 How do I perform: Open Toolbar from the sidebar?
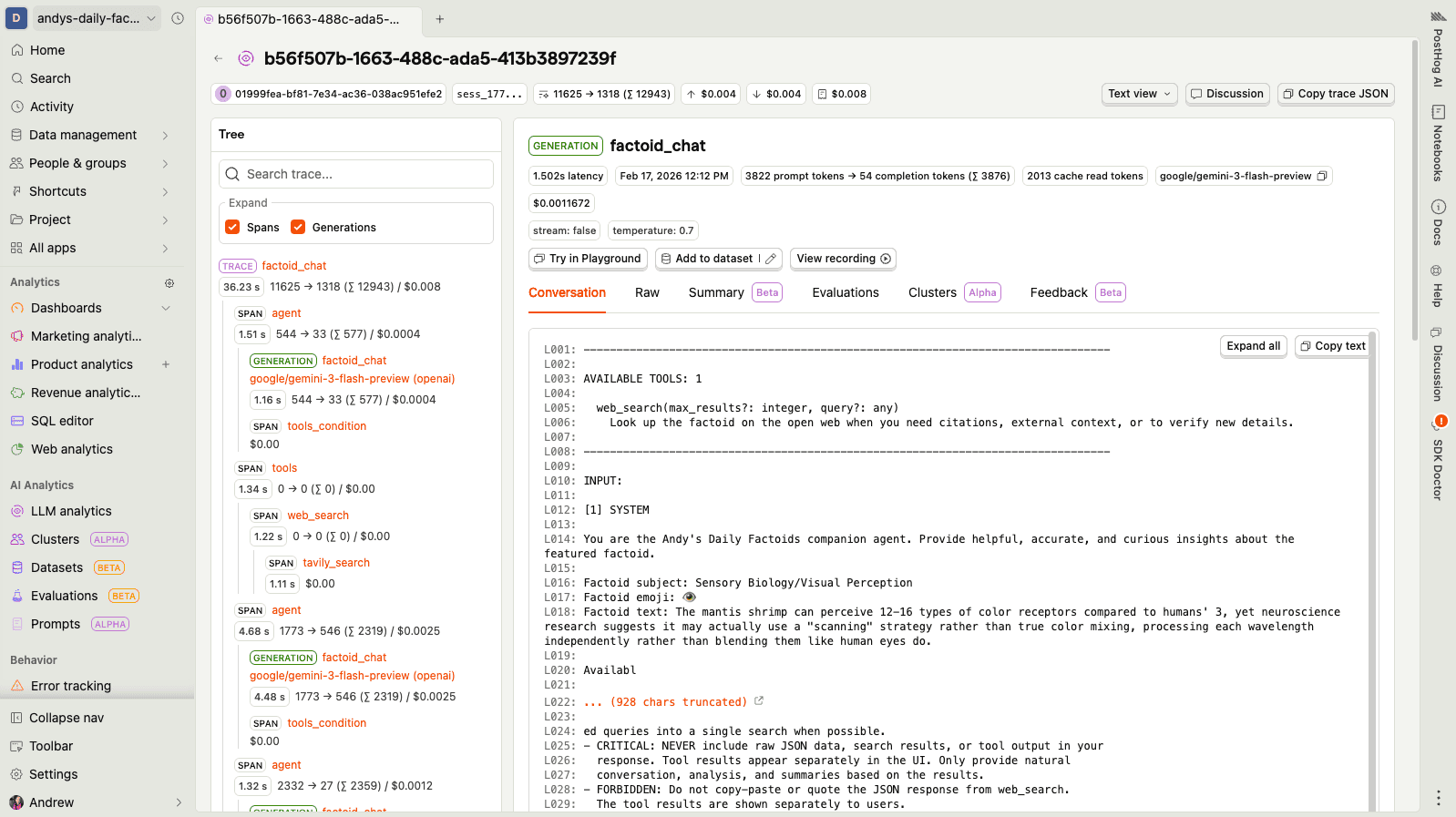(x=50, y=746)
